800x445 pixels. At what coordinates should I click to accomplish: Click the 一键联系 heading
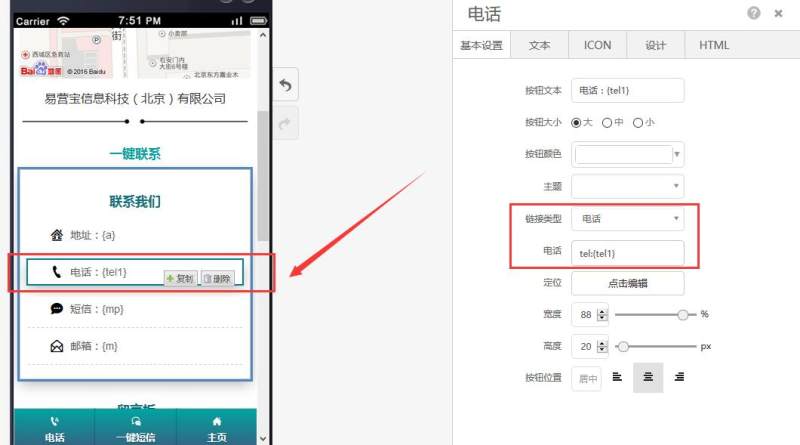[x=135, y=154]
